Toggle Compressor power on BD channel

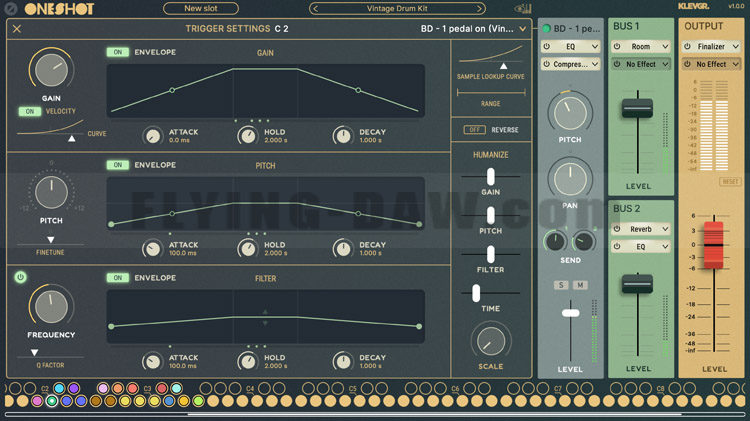coord(547,64)
